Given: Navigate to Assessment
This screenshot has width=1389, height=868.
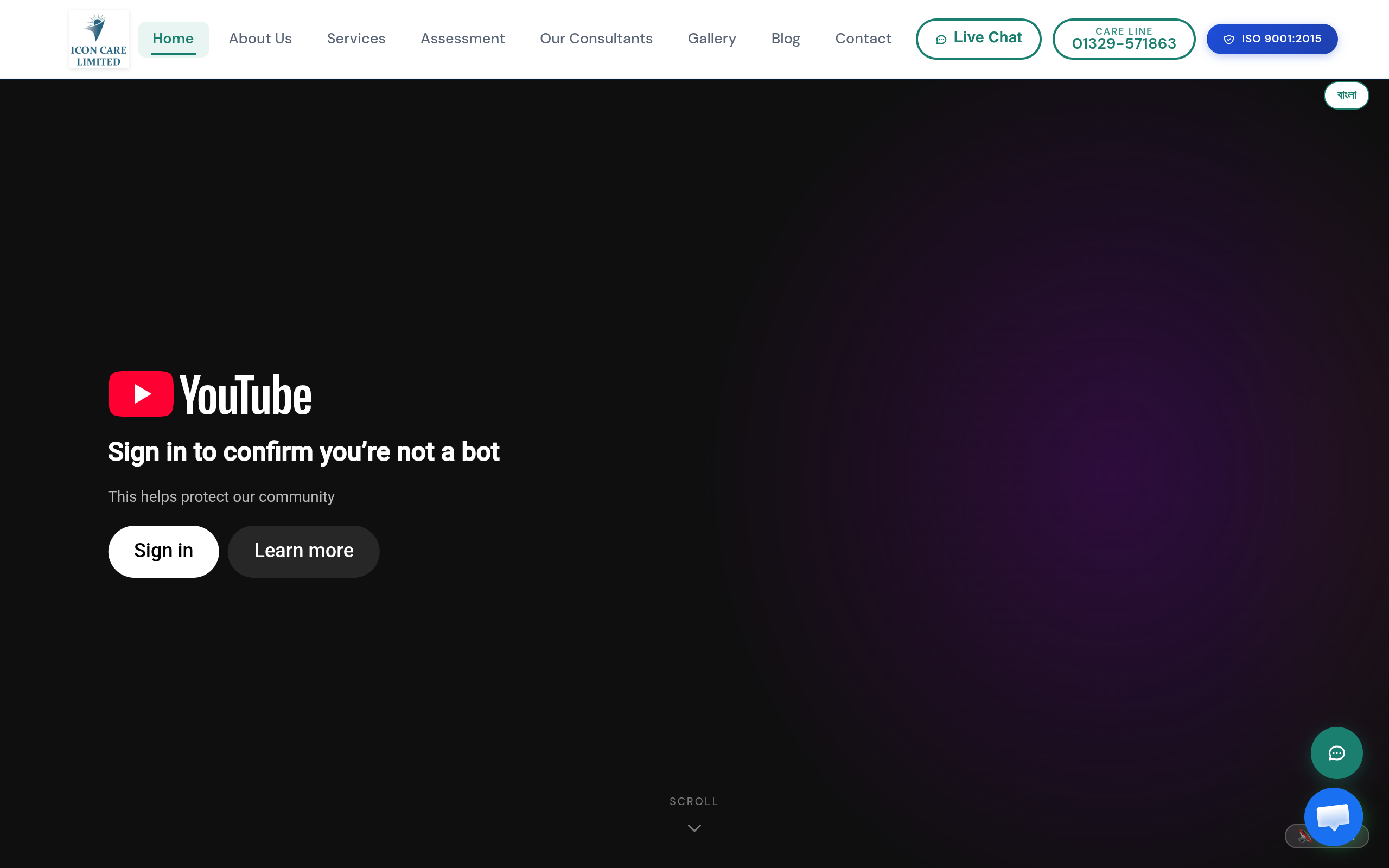Looking at the screenshot, I should (x=463, y=39).
